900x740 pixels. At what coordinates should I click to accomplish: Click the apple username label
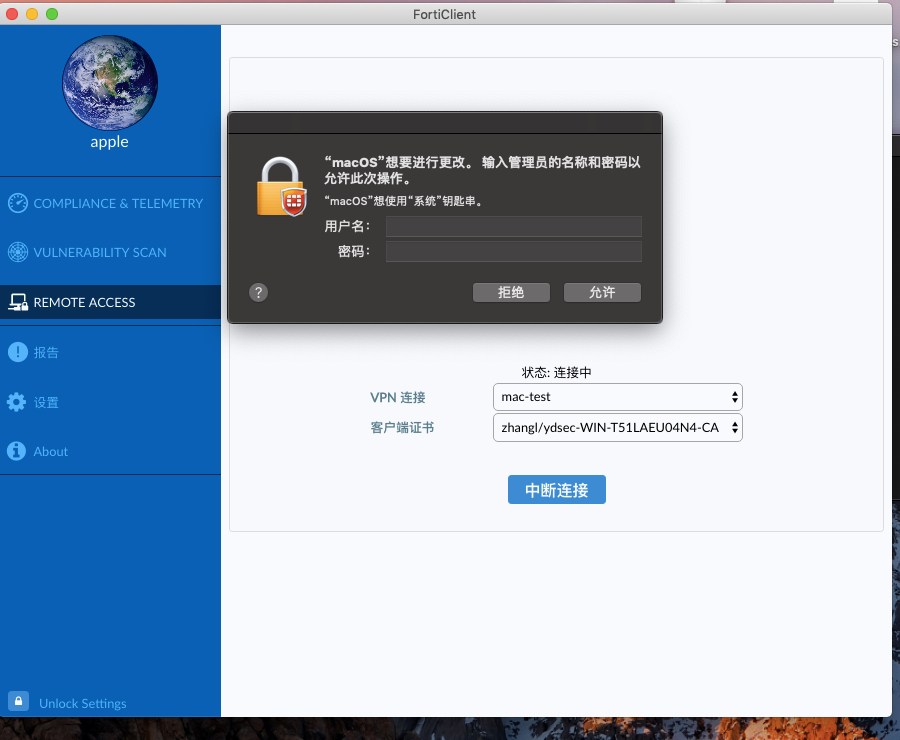point(109,142)
